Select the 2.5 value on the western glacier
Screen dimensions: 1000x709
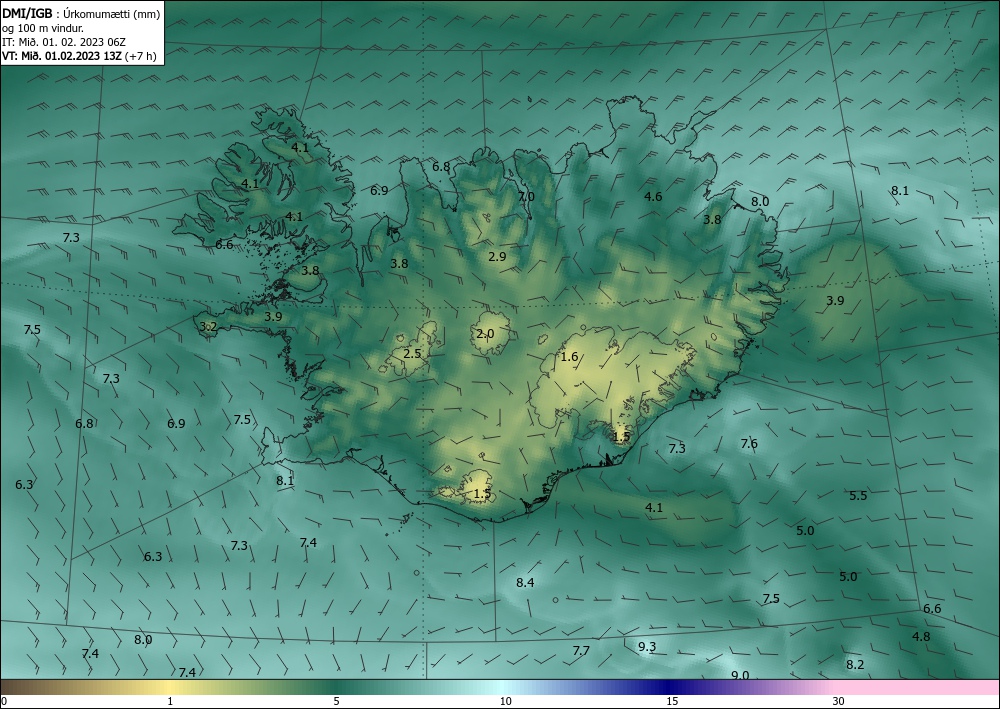coord(413,353)
